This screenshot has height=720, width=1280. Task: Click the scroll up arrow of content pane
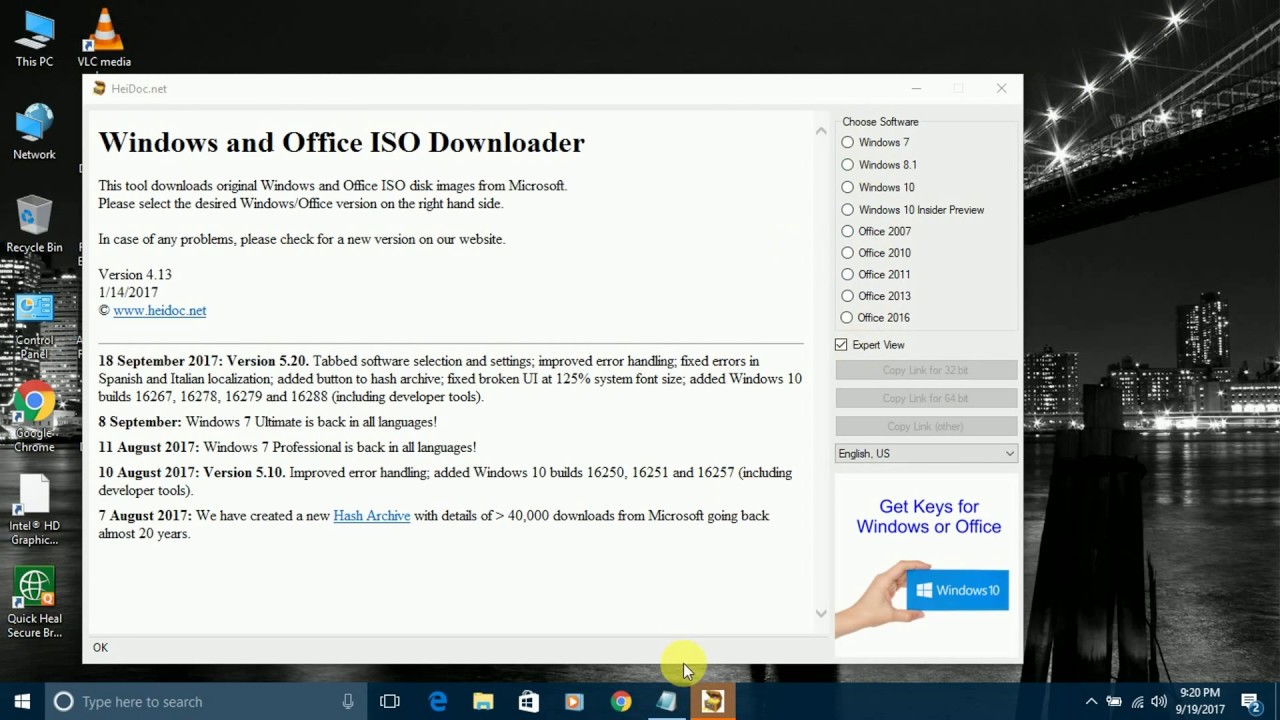821,130
